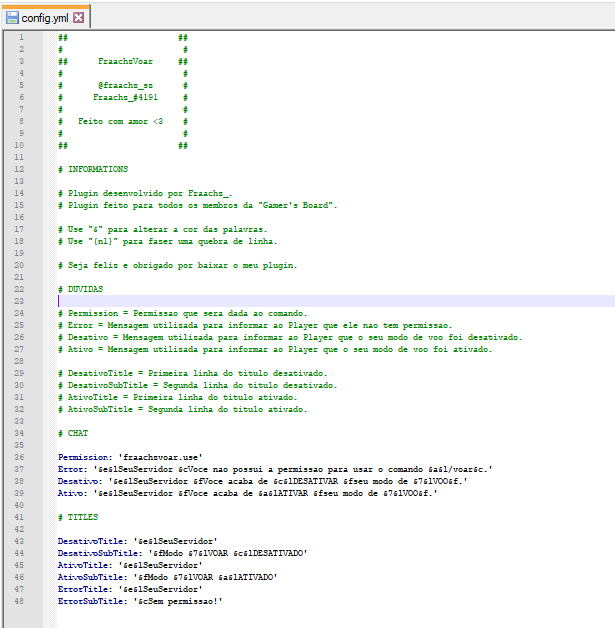Click the 'Desativo:' key on line 38
This screenshot has width=615, height=628.
(80, 481)
